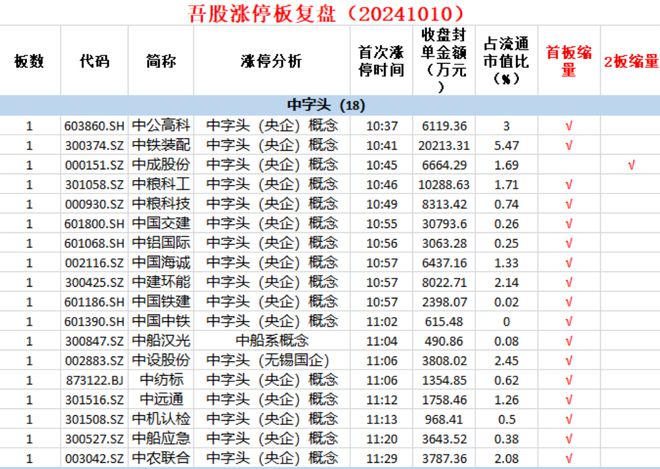
Task: Click code 300527.SZ
Action: (x=94, y=439)
